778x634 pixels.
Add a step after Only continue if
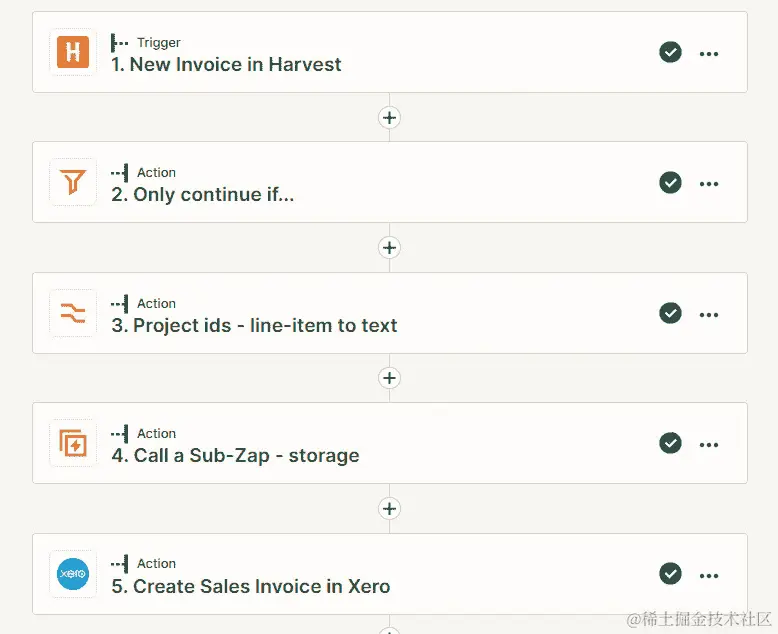click(389, 247)
